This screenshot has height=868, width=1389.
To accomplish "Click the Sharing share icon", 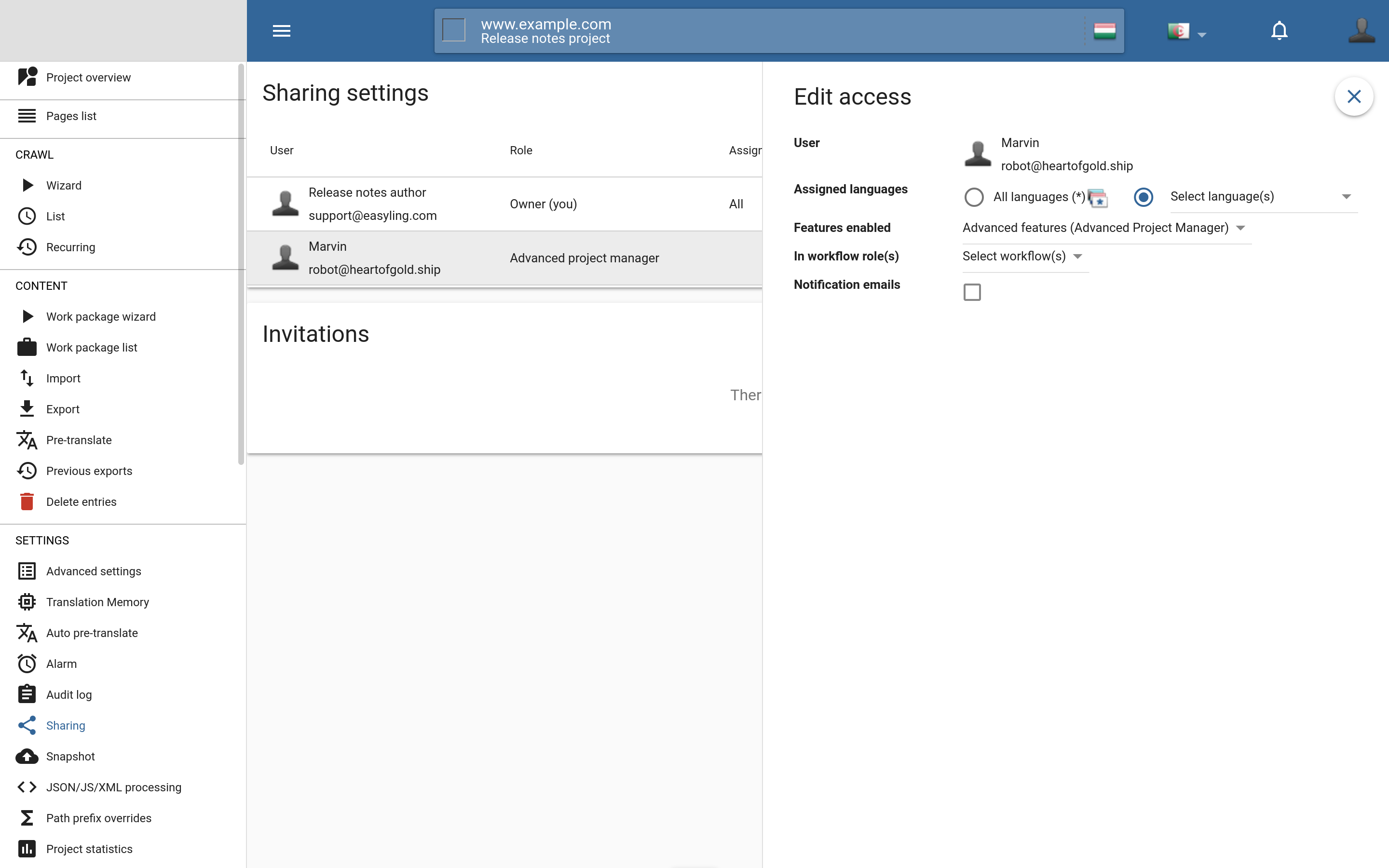I will click(27, 725).
